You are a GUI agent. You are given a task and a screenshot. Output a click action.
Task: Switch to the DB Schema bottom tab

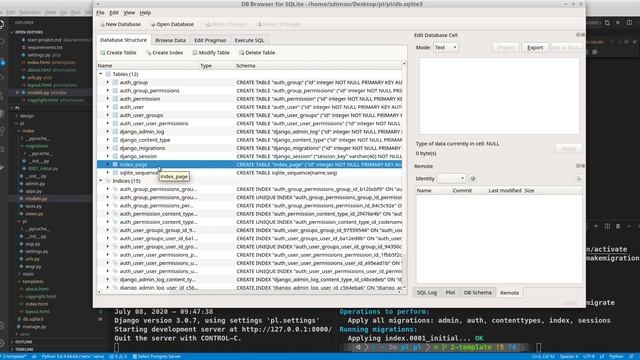point(478,293)
